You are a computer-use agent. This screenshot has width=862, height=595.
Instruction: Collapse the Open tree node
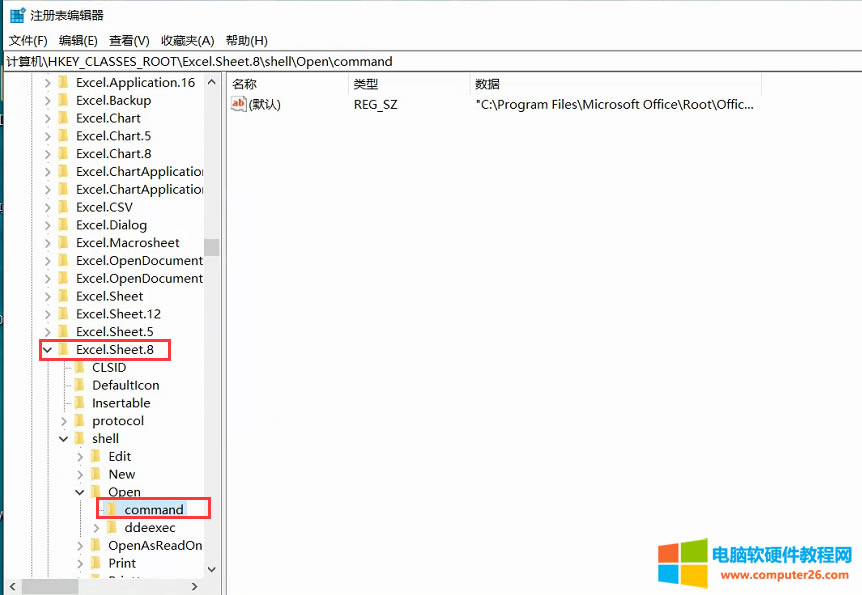coord(80,491)
